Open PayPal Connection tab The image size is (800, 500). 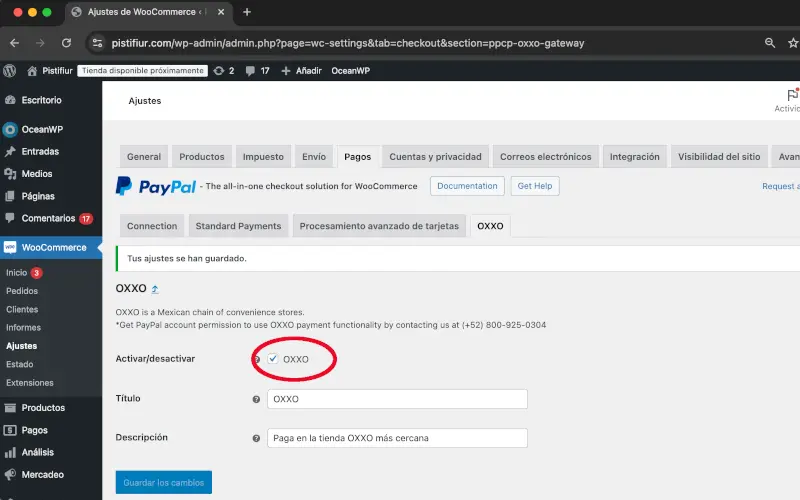pyautogui.click(x=152, y=226)
